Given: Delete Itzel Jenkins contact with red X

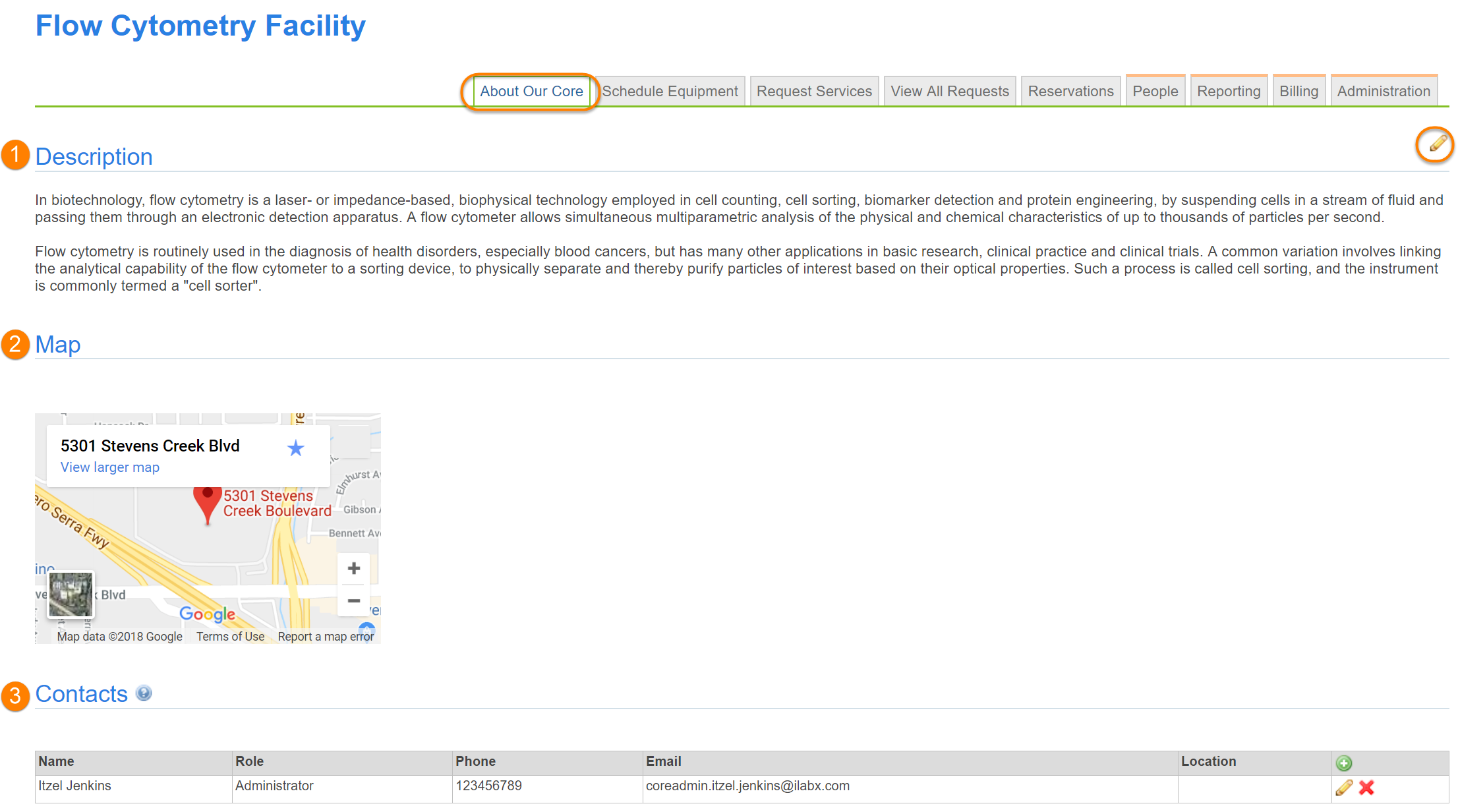Looking at the screenshot, I should pyautogui.click(x=1366, y=788).
